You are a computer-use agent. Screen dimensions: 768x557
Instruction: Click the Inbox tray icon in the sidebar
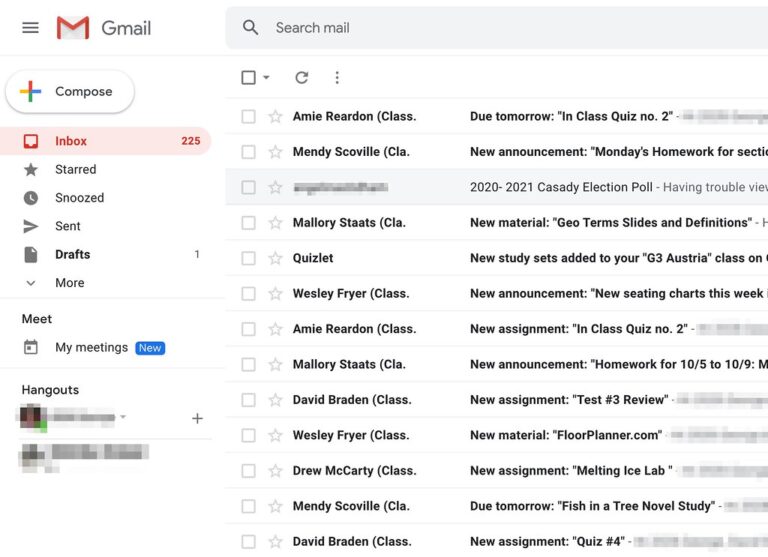tap(31, 141)
